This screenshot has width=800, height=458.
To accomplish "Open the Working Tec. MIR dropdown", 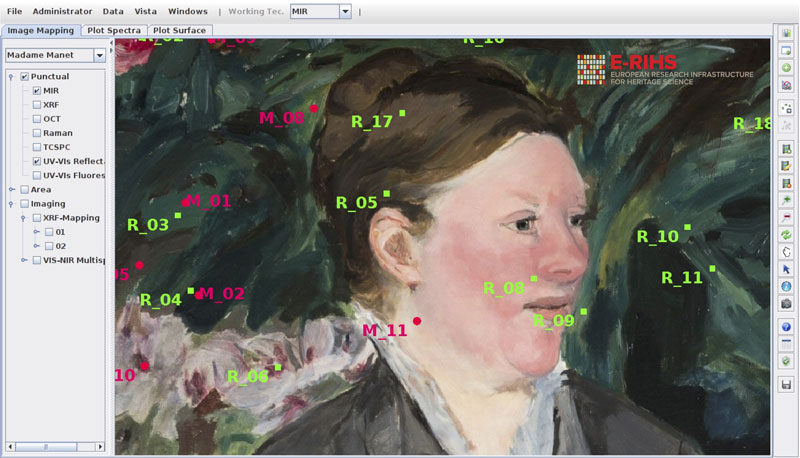I will (345, 11).
